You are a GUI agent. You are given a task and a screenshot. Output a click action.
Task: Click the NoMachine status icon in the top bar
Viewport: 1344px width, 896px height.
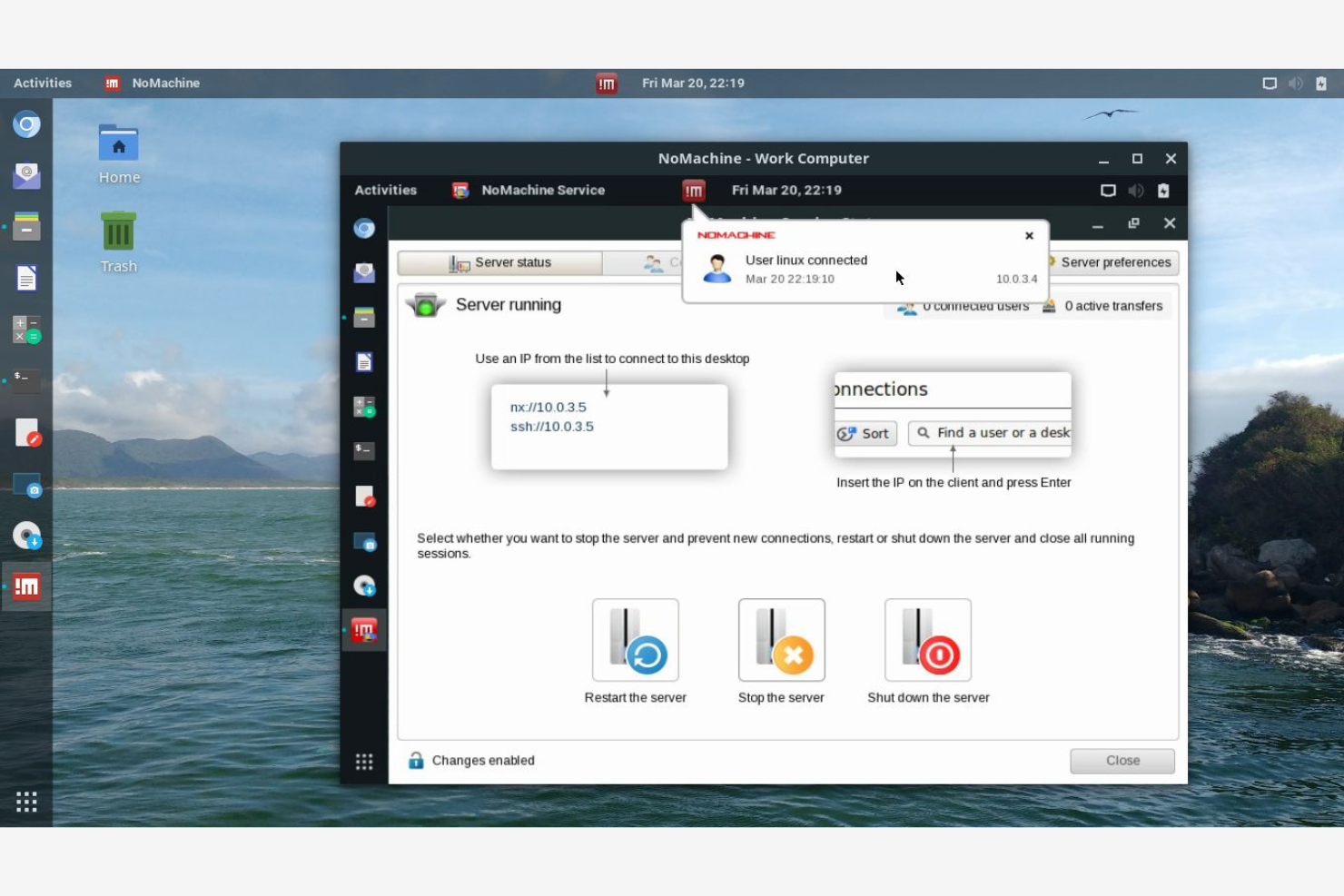(x=693, y=191)
